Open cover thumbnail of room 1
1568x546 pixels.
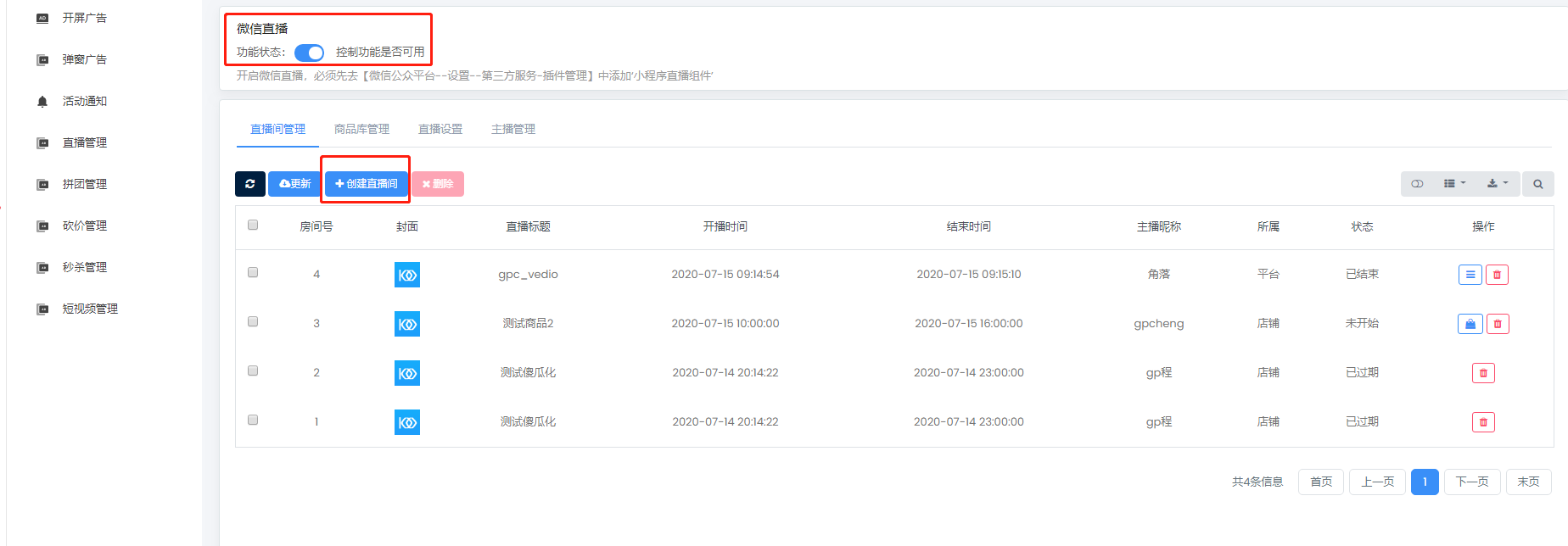pyautogui.click(x=407, y=422)
